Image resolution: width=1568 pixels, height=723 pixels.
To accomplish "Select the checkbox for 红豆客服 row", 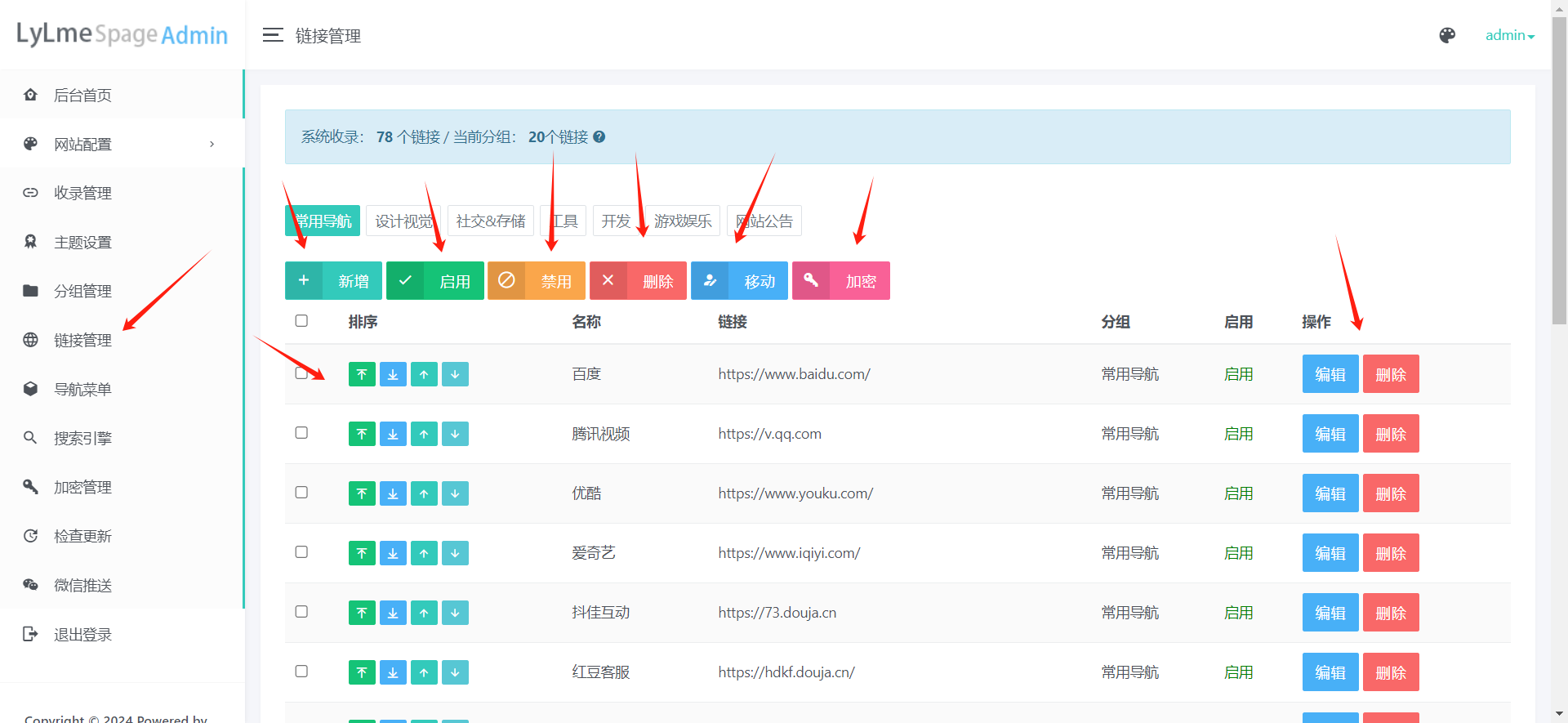I will pos(301,672).
